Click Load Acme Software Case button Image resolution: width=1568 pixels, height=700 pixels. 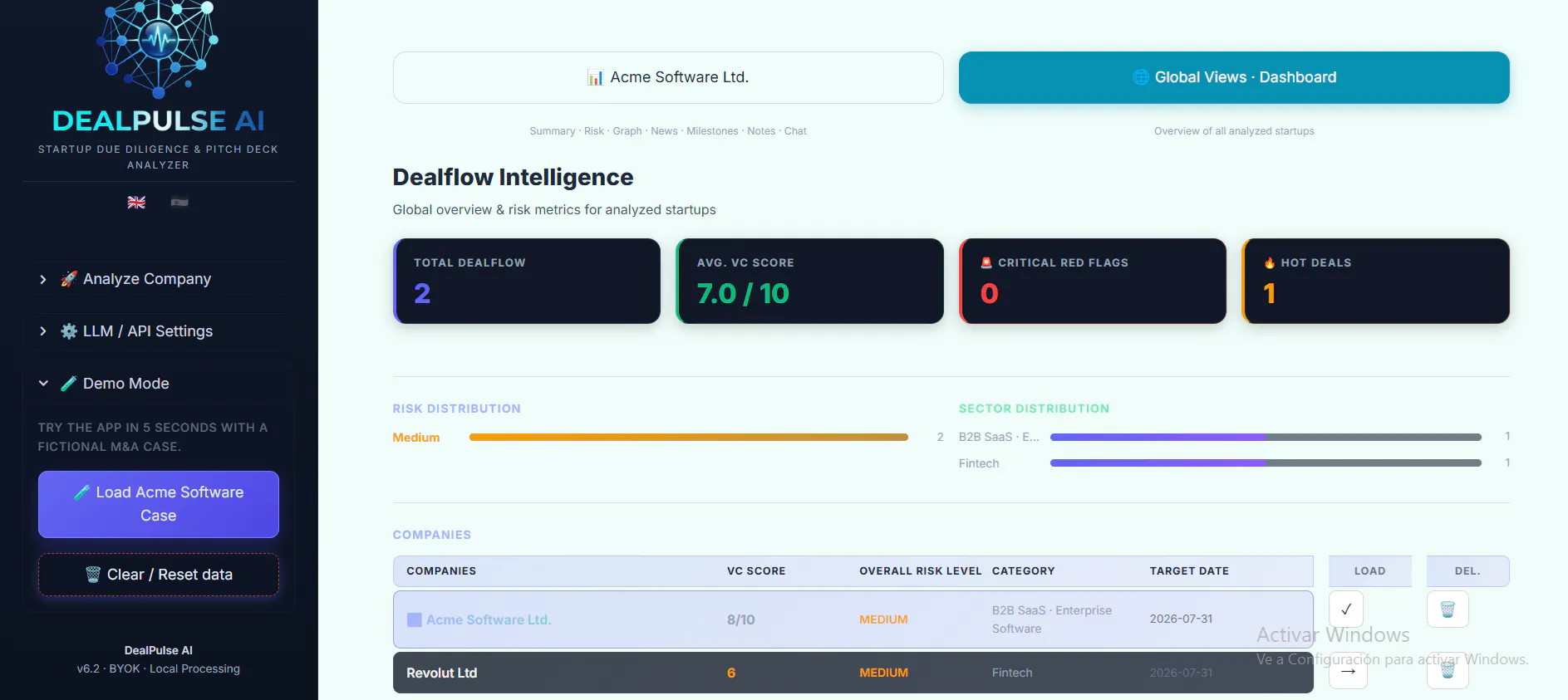[x=159, y=504]
